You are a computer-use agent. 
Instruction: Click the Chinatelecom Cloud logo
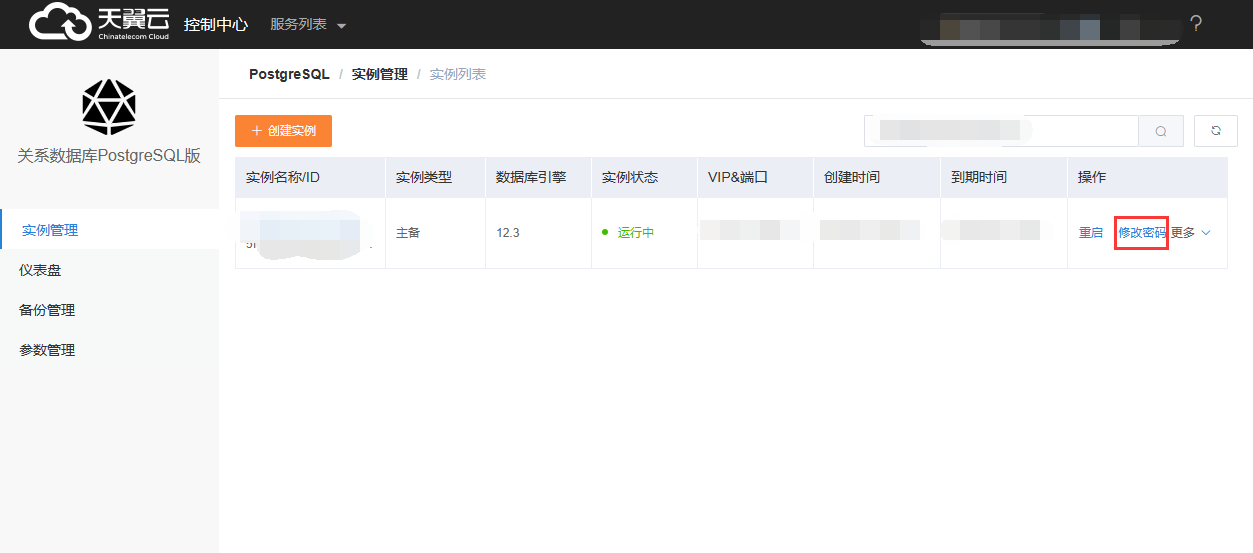[99, 23]
